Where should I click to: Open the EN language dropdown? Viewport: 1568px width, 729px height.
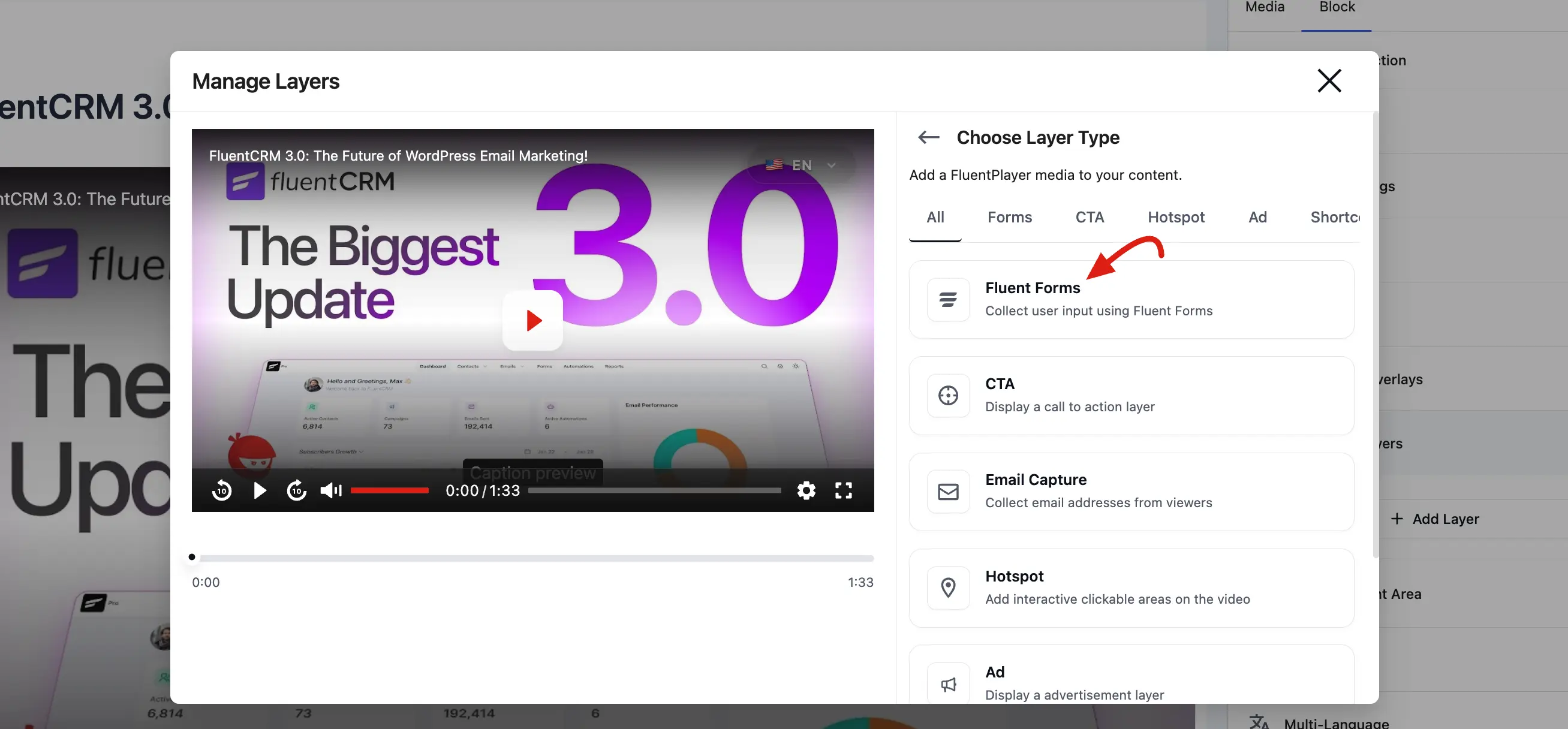[801, 165]
